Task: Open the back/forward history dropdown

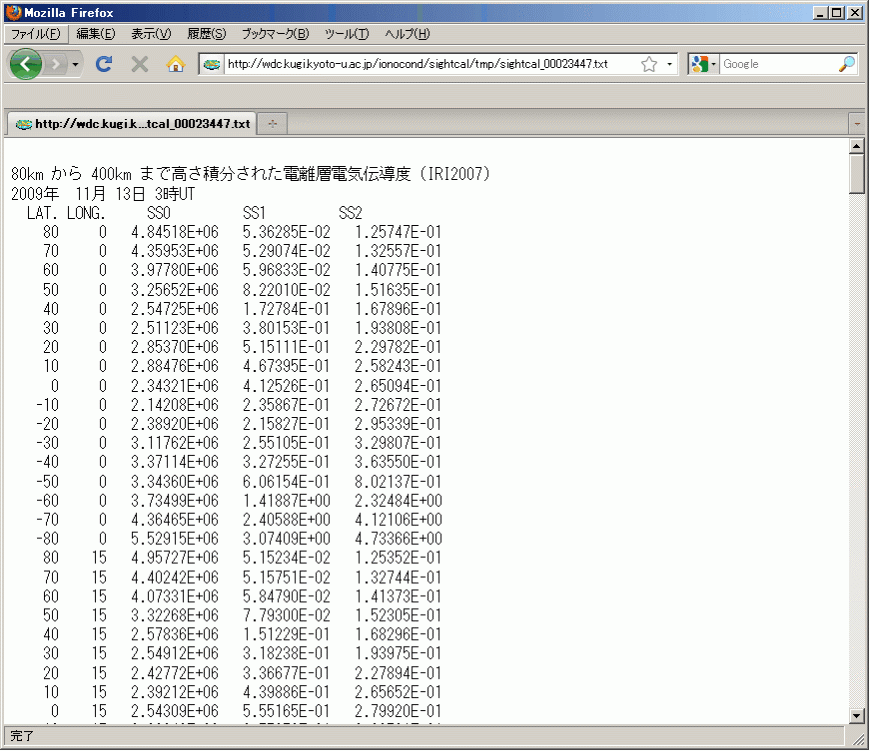Action: pyautogui.click(x=75, y=64)
